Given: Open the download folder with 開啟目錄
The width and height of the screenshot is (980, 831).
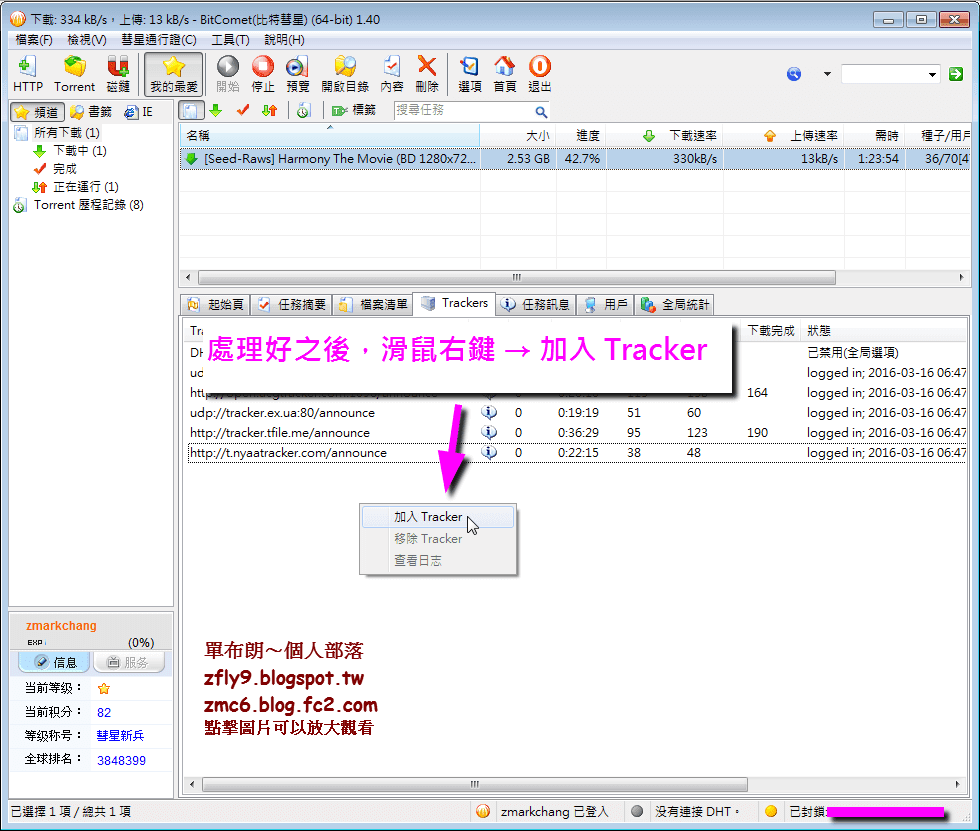Looking at the screenshot, I should point(345,74).
